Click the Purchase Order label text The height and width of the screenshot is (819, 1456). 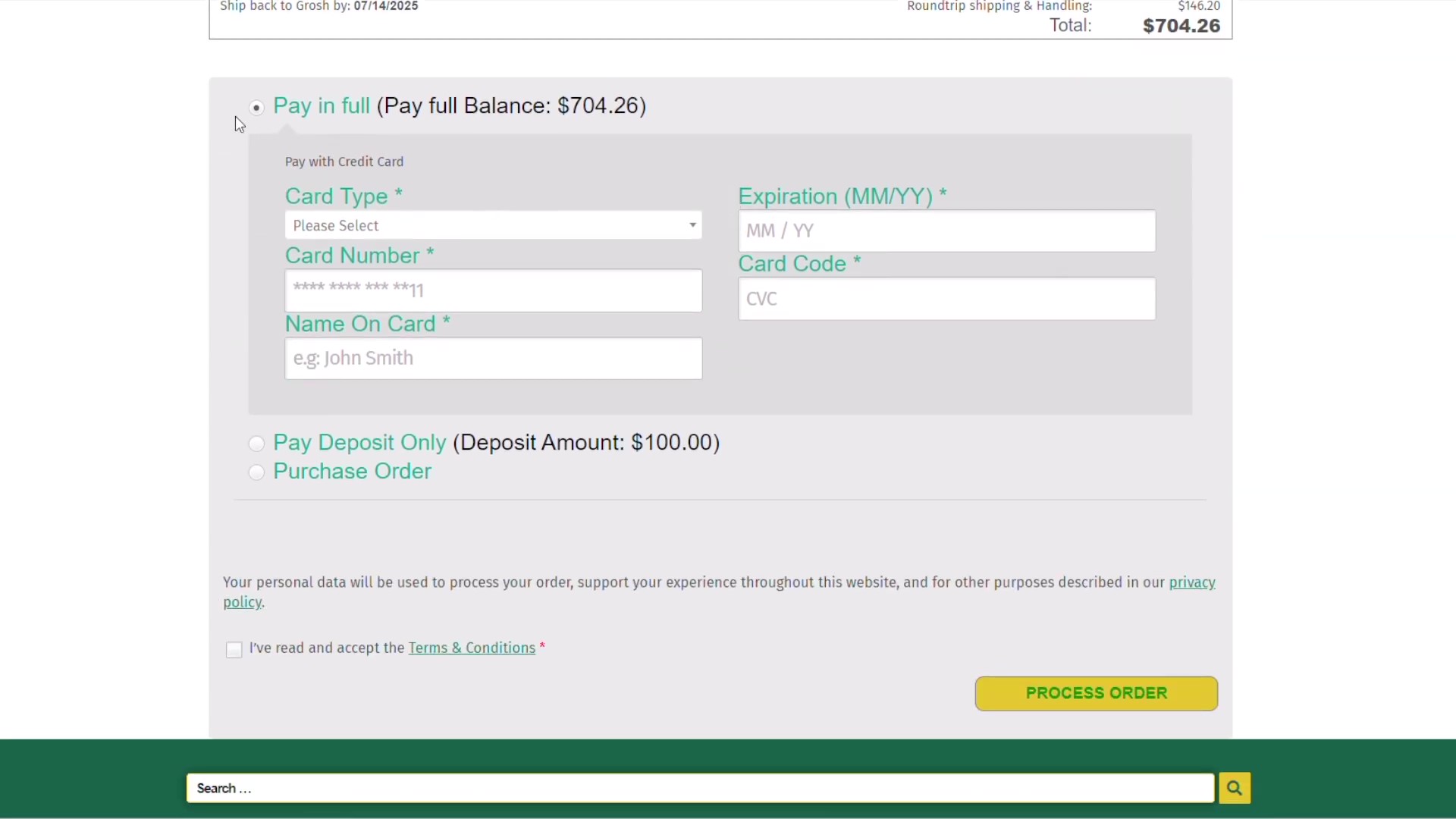(x=353, y=471)
